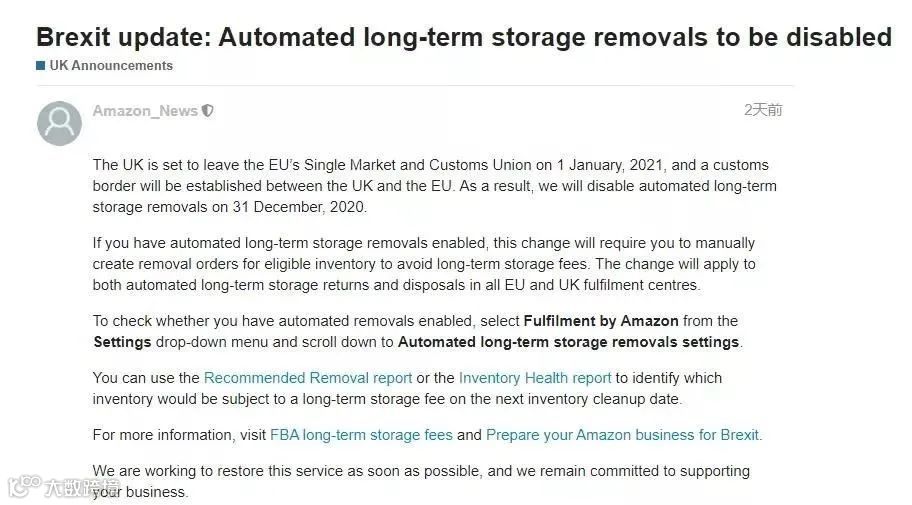912x505 pixels.
Task: Click the Brexit update post title
Action: [x=464, y=37]
